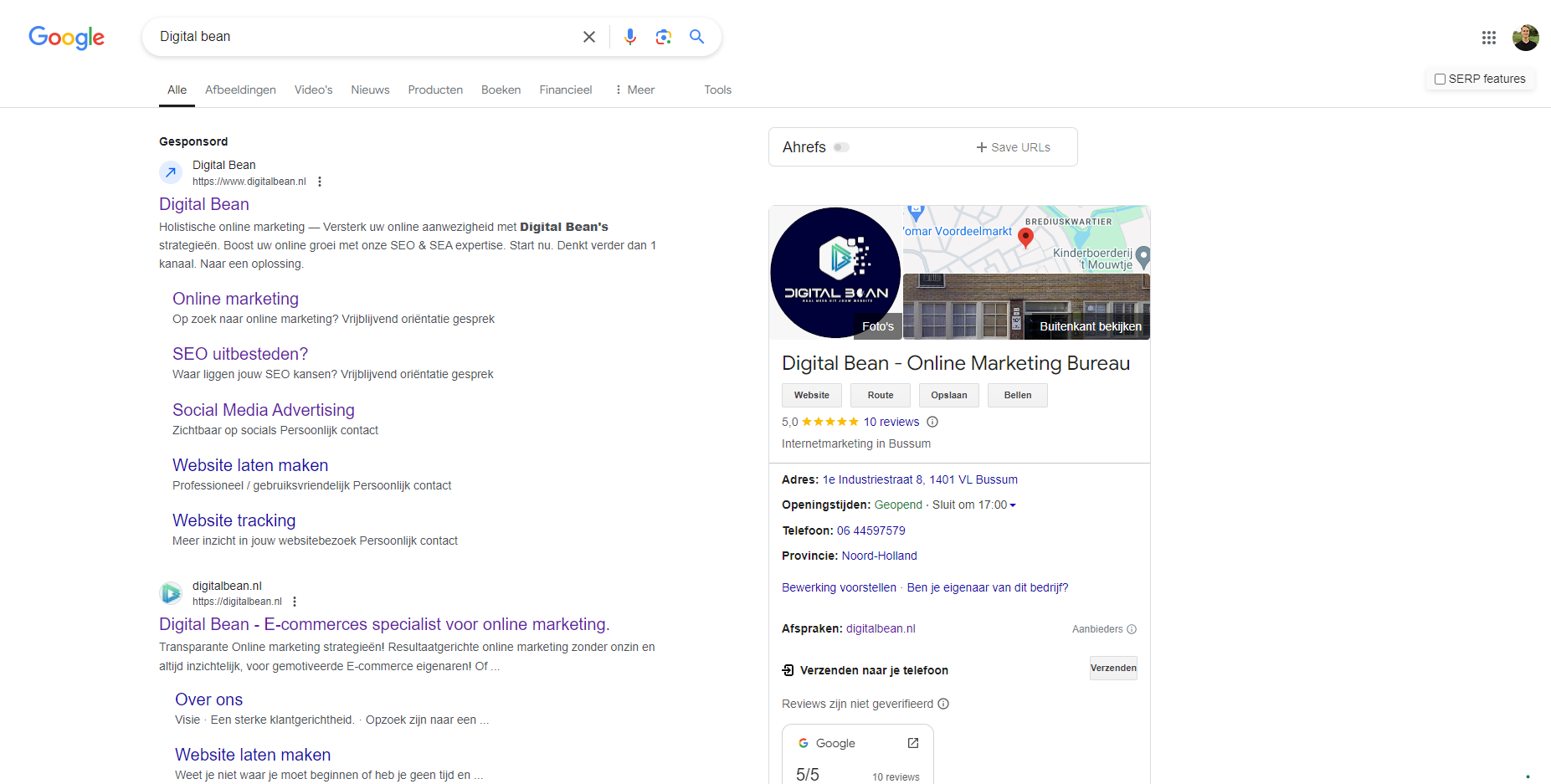
Task: Click the profile avatar picture
Action: pos(1525,37)
